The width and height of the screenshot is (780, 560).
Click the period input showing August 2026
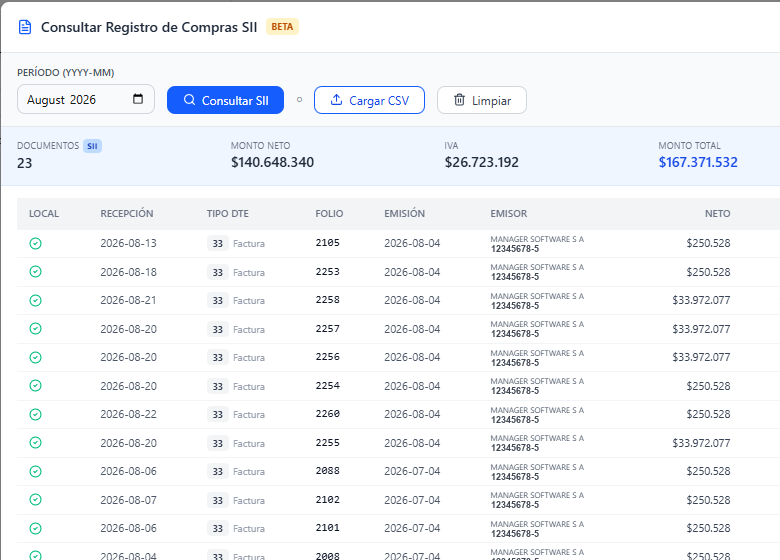click(x=86, y=99)
